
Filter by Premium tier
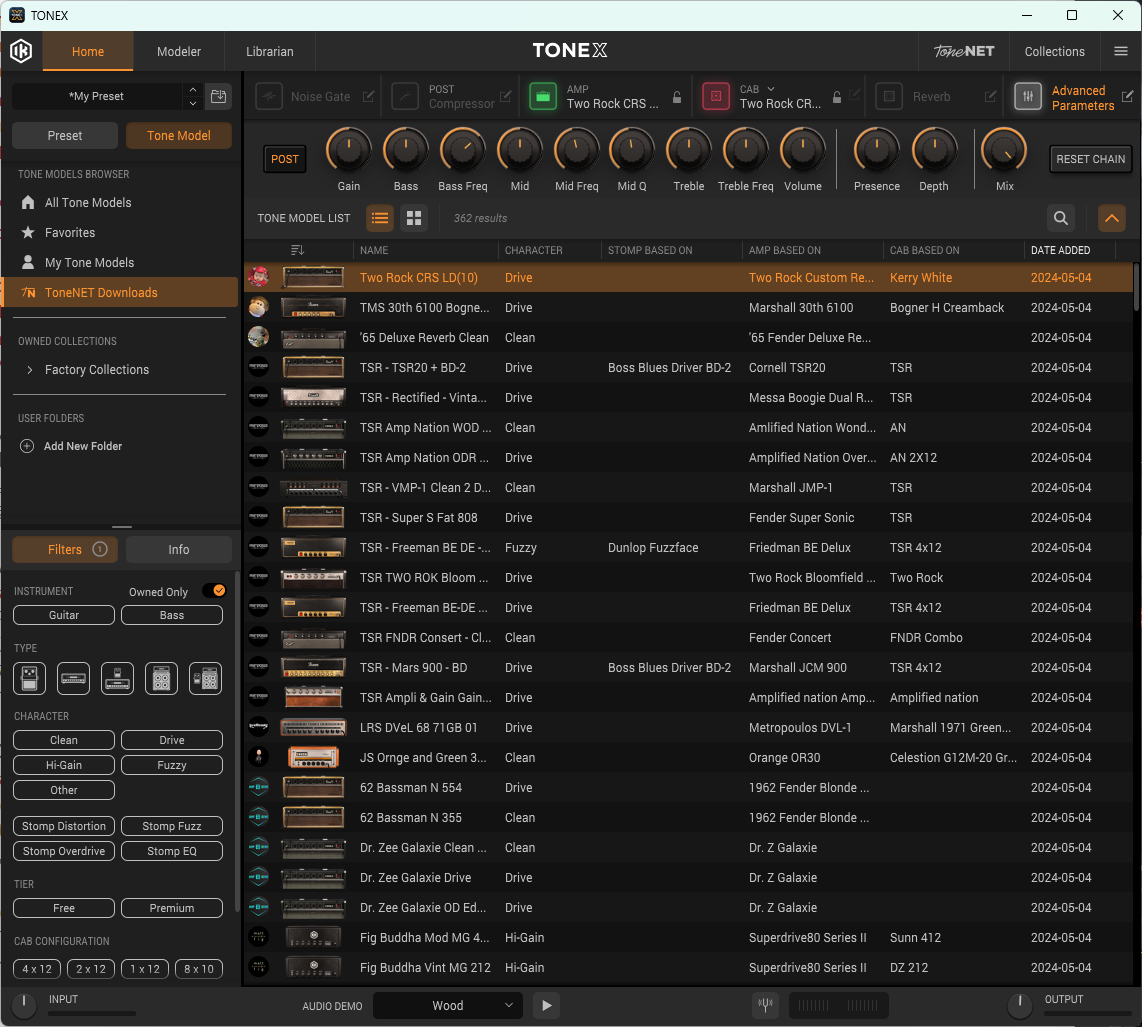[x=172, y=908]
